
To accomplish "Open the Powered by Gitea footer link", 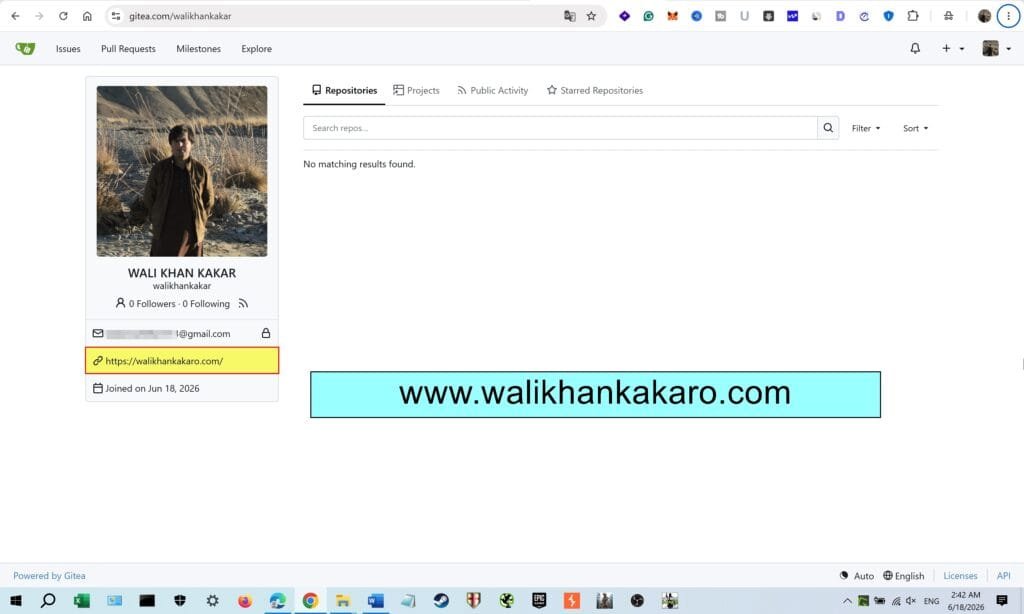I will coord(49,575).
